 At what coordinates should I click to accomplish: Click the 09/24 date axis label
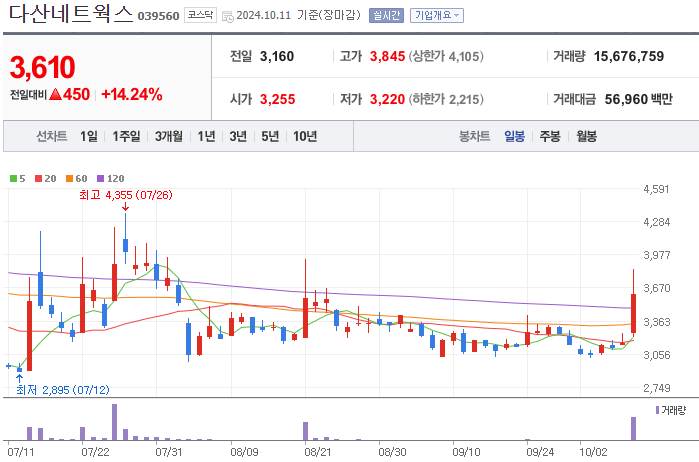pyautogui.click(x=540, y=452)
